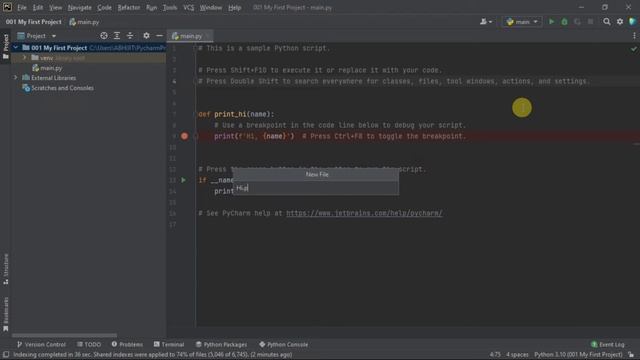Image resolution: width=640 pixels, height=360 pixels.
Task: Open the Window menu
Action: point(211,7)
